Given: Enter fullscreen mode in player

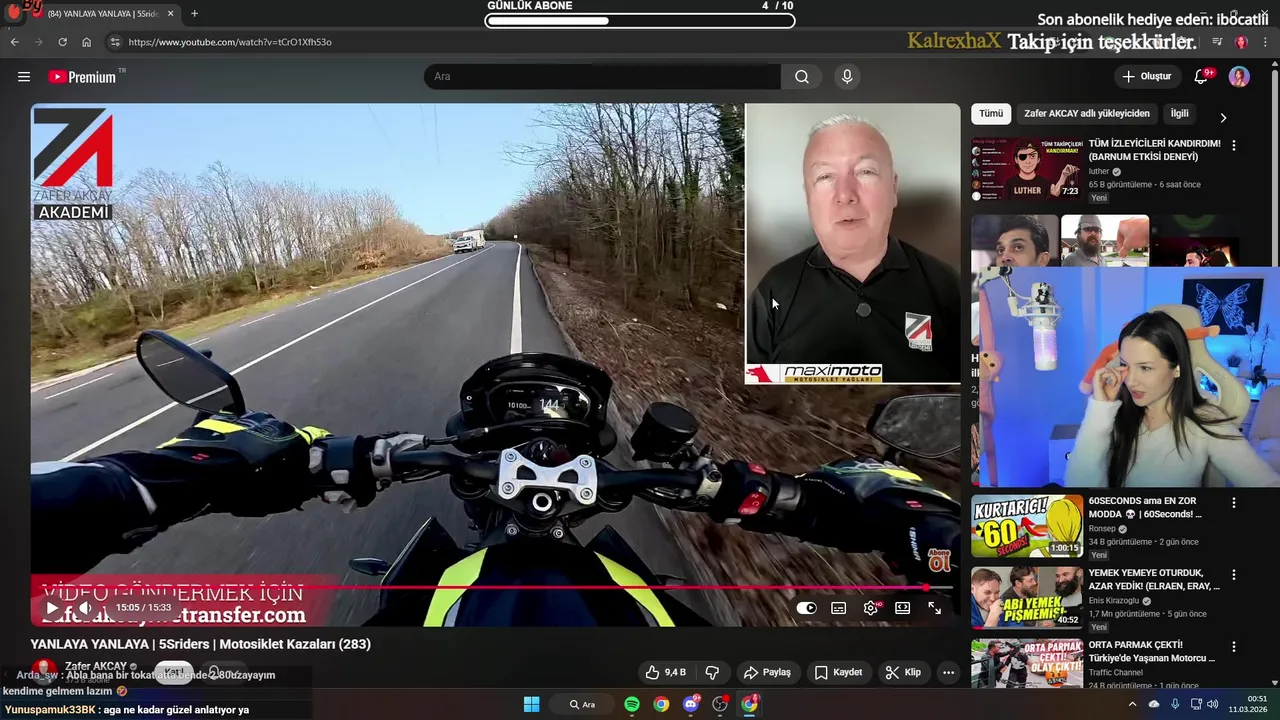Looking at the screenshot, I should click(x=935, y=608).
